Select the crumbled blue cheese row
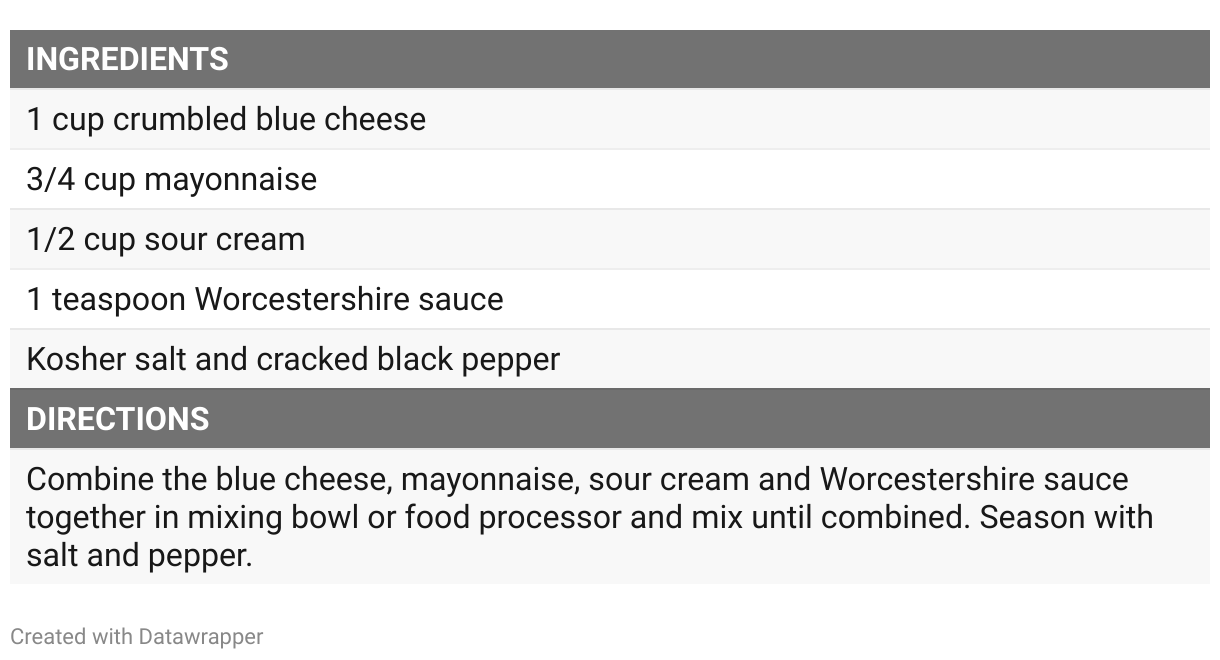 click(x=610, y=119)
